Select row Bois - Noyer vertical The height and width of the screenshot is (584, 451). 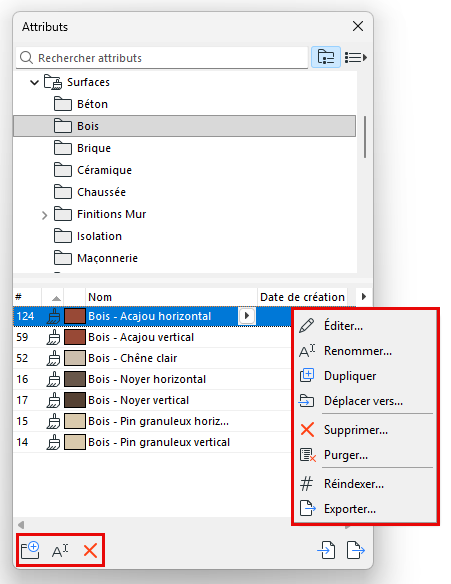coord(152,400)
